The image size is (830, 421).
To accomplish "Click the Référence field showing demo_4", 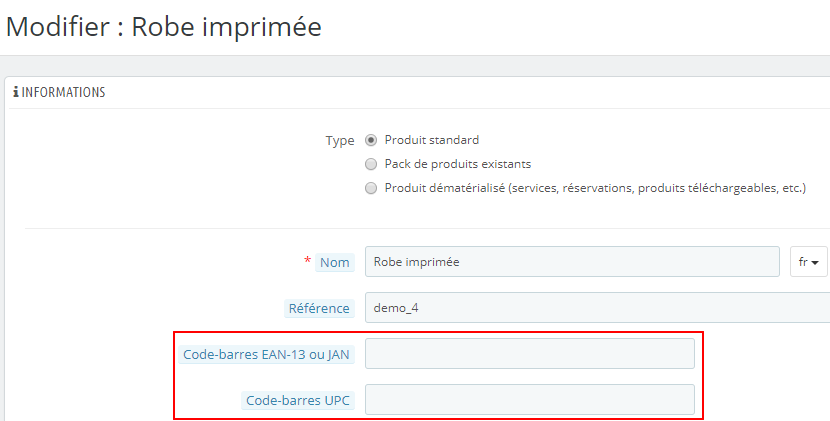I will (x=598, y=308).
